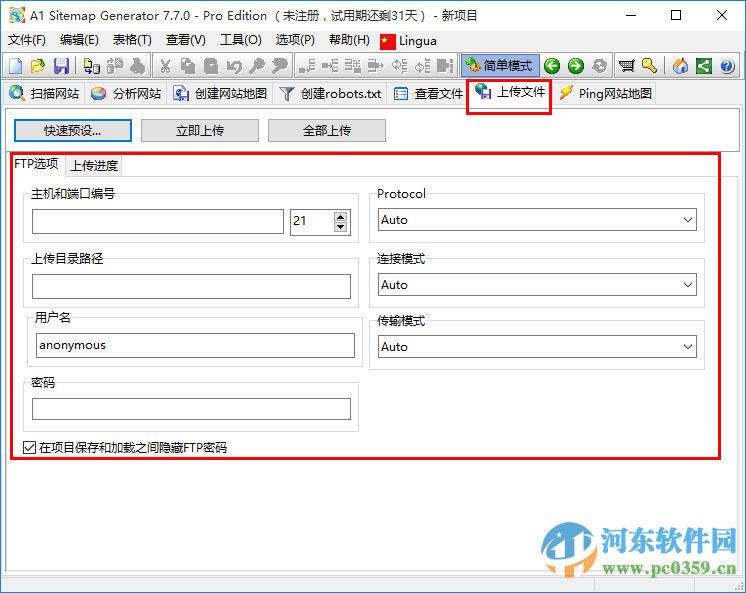
Task: Open help with the blue question icon
Action: click(727, 66)
